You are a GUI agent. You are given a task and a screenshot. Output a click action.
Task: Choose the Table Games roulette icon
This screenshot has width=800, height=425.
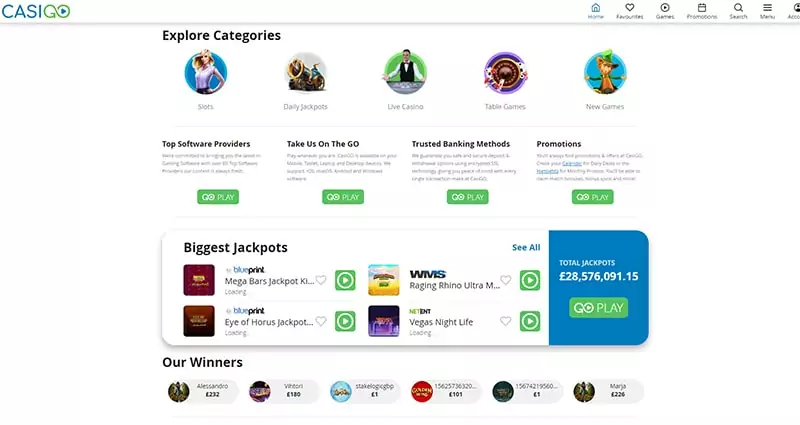tap(505, 72)
